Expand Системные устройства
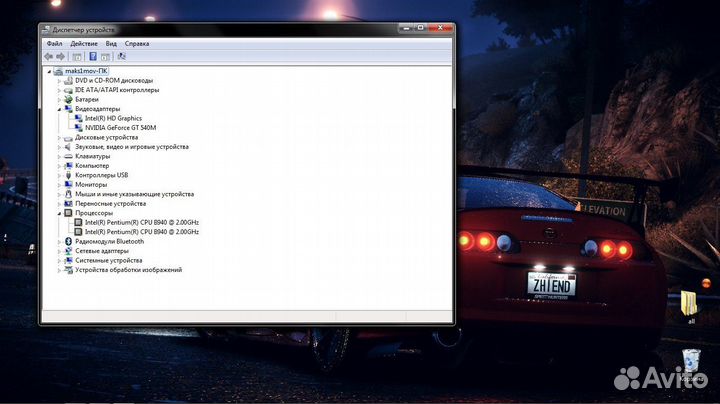 [x=59, y=261]
